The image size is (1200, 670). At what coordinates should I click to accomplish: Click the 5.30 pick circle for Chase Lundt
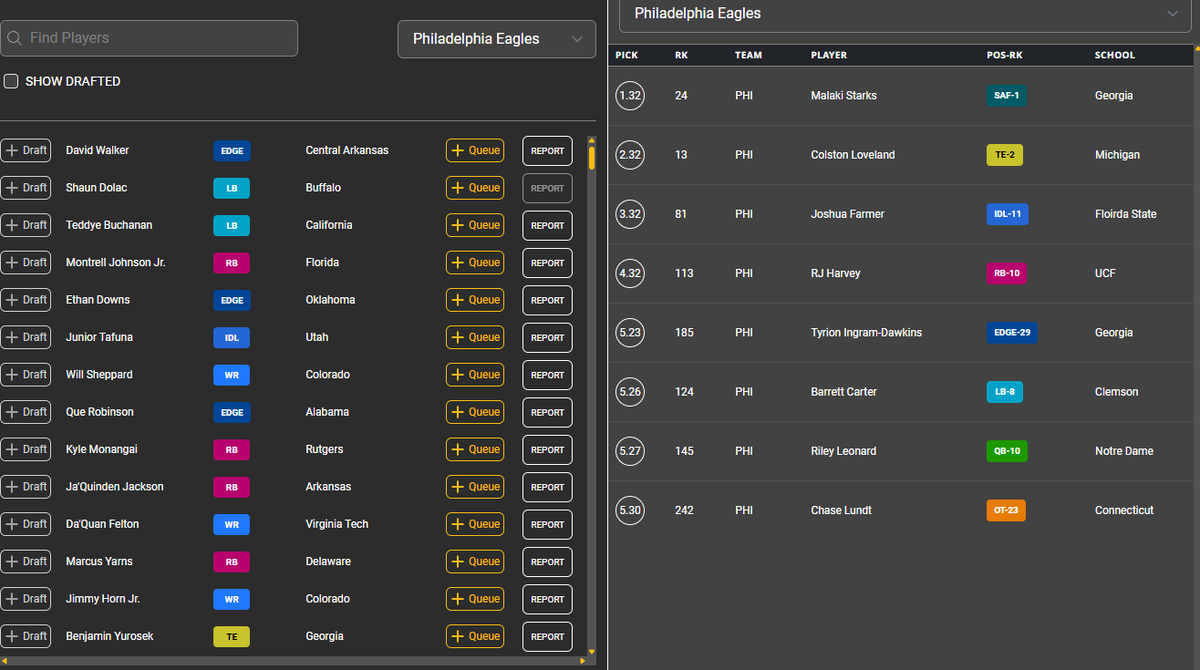pyautogui.click(x=630, y=510)
